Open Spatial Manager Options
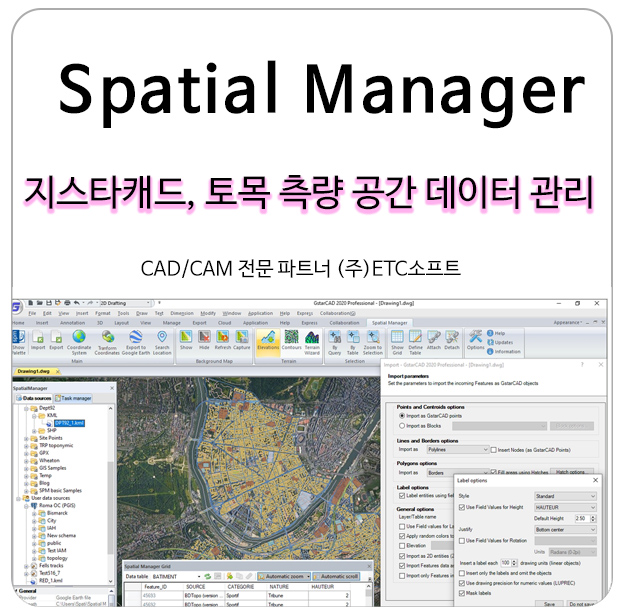Viewport: 624px width, 615px height. (x=476, y=340)
